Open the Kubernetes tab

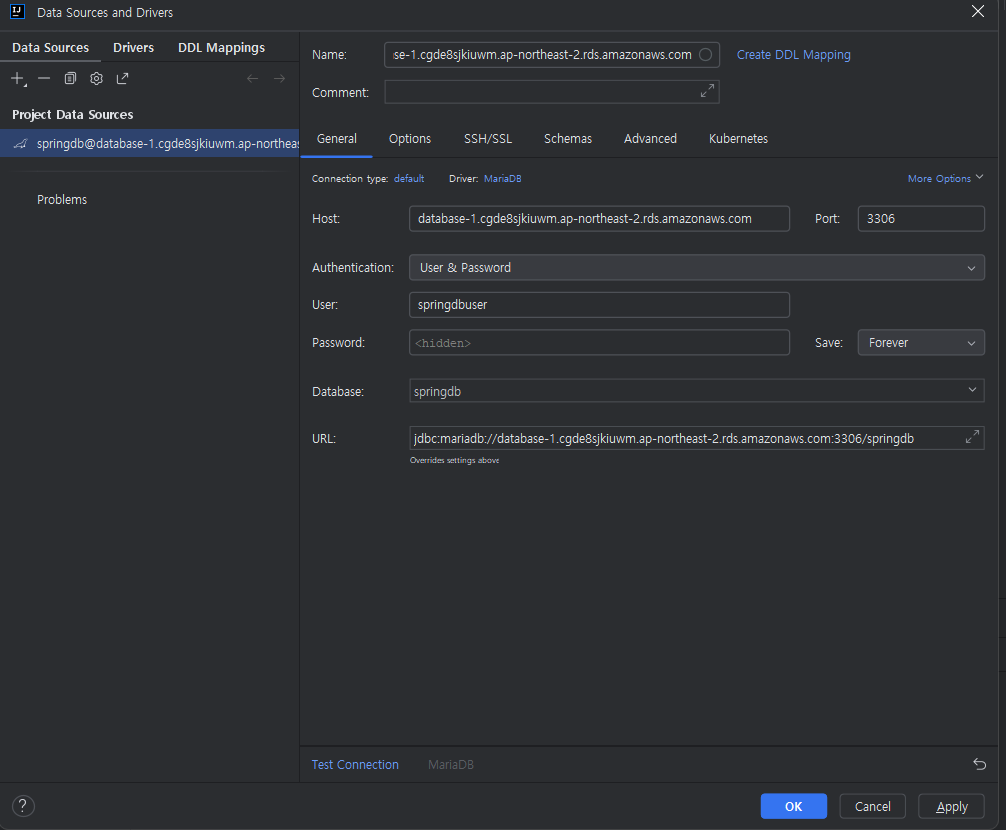point(738,139)
